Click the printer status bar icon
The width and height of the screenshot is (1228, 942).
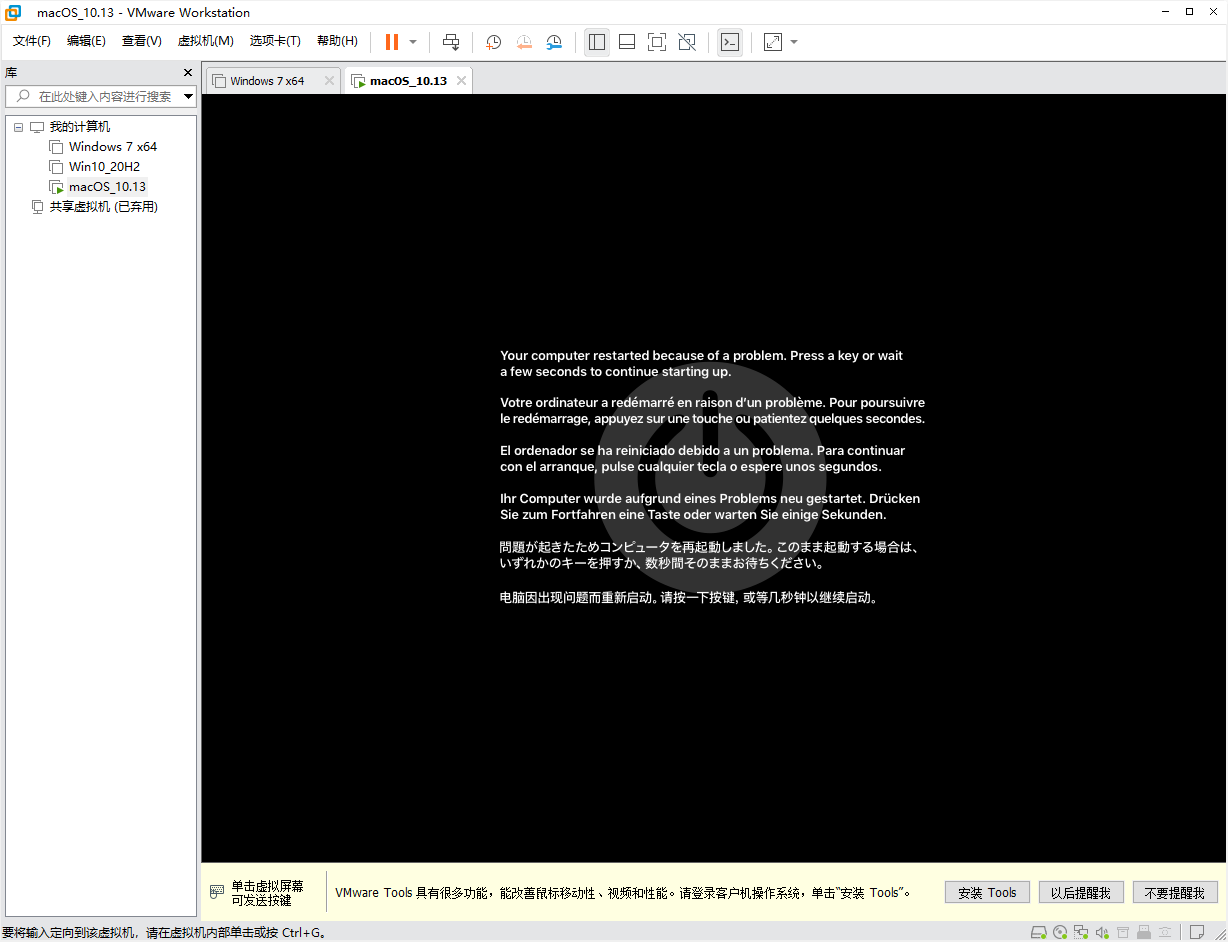click(x=1123, y=932)
